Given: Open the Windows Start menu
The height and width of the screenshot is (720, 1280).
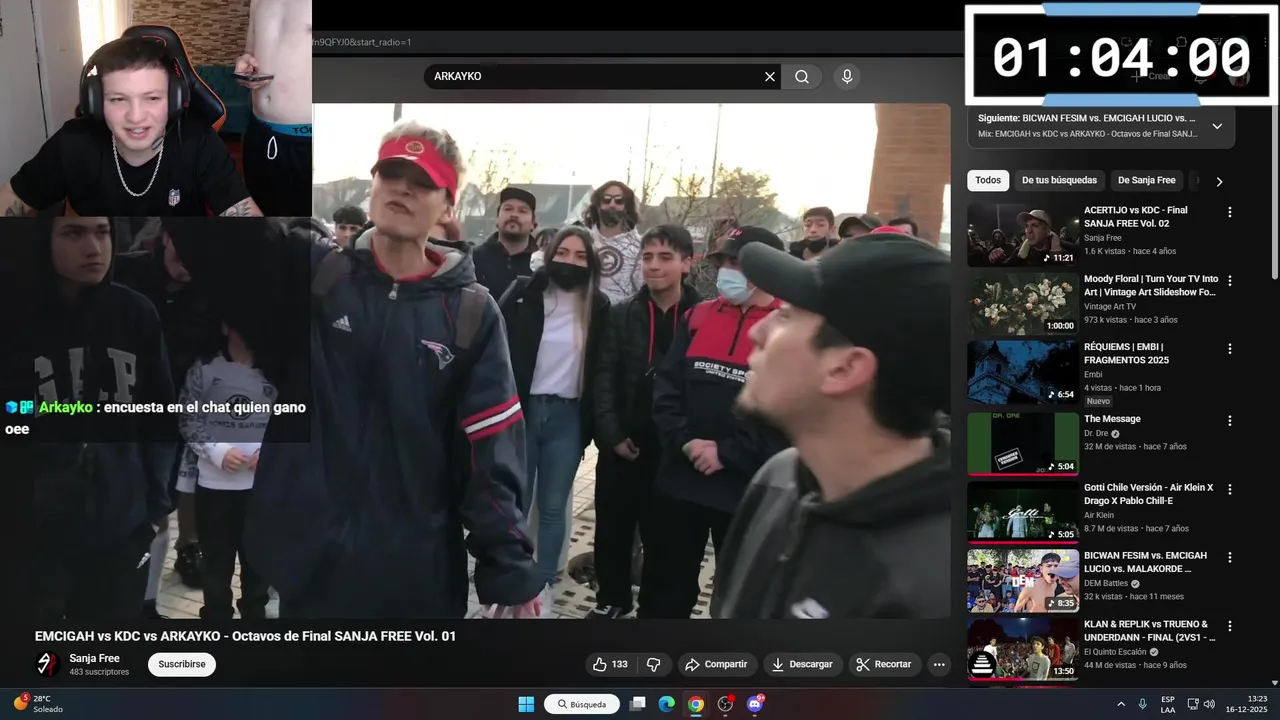Looking at the screenshot, I should pyautogui.click(x=526, y=704).
